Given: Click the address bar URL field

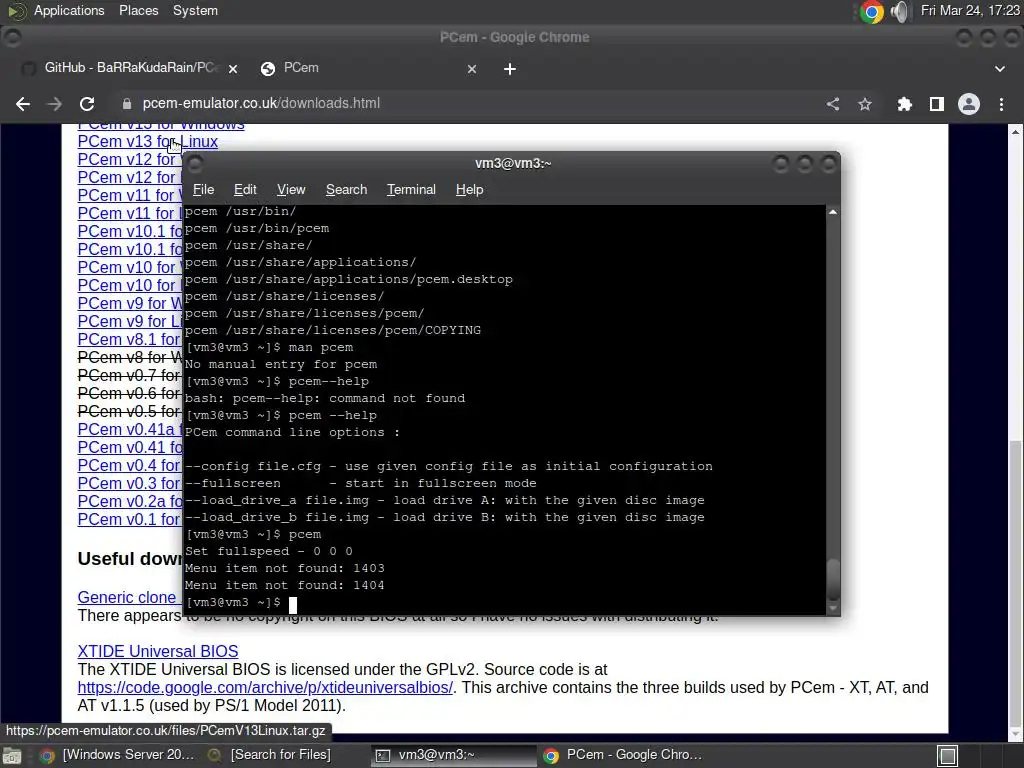Looking at the screenshot, I should 470,103.
